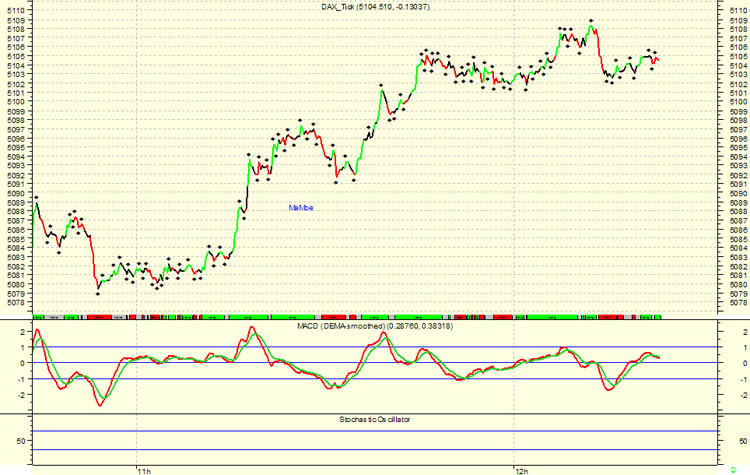This screenshot has height=475, width=750.
Task: Select the 12h time axis label
Action: coord(521,471)
